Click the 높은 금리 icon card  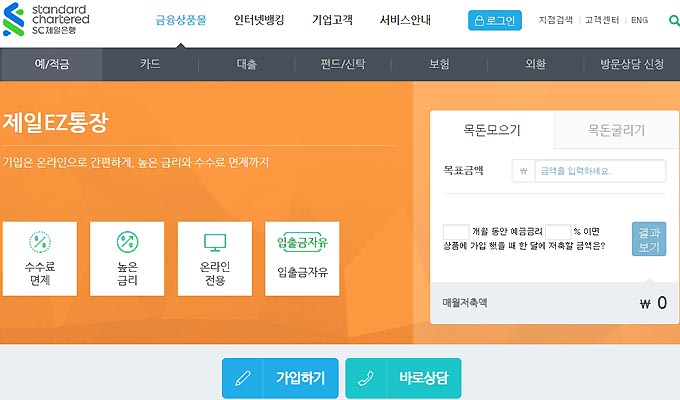(x=127, y=259)
